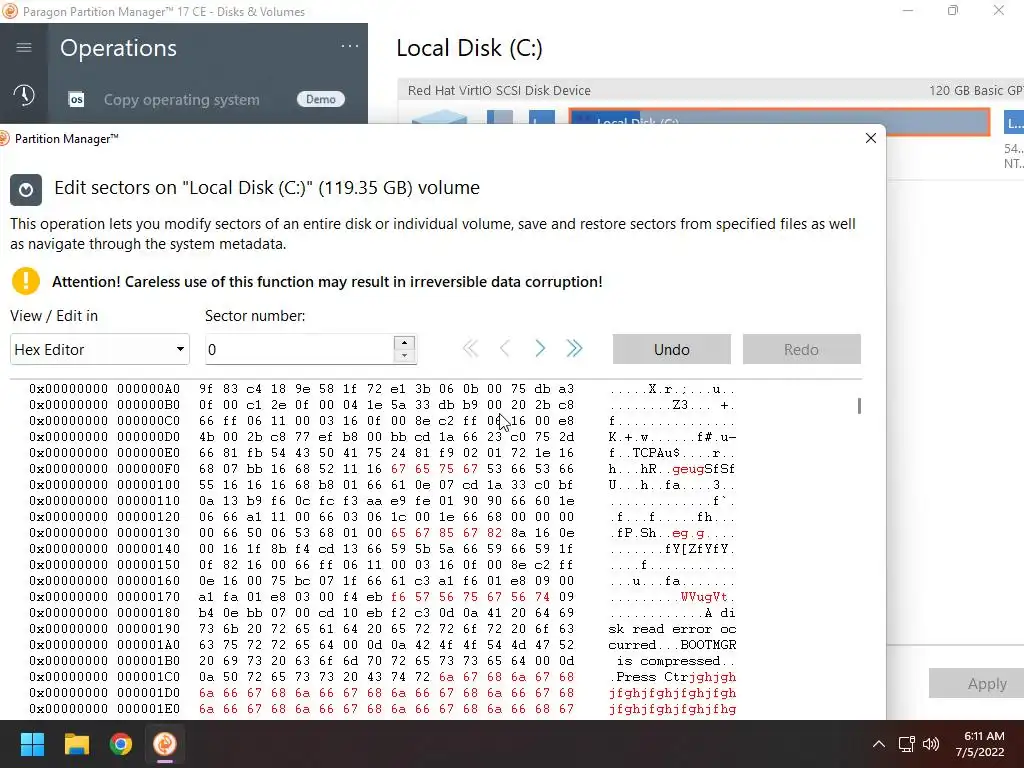Select Copy operating system operation
Image resolution: width=1024 pixels, height=768 pixels.
182,100
